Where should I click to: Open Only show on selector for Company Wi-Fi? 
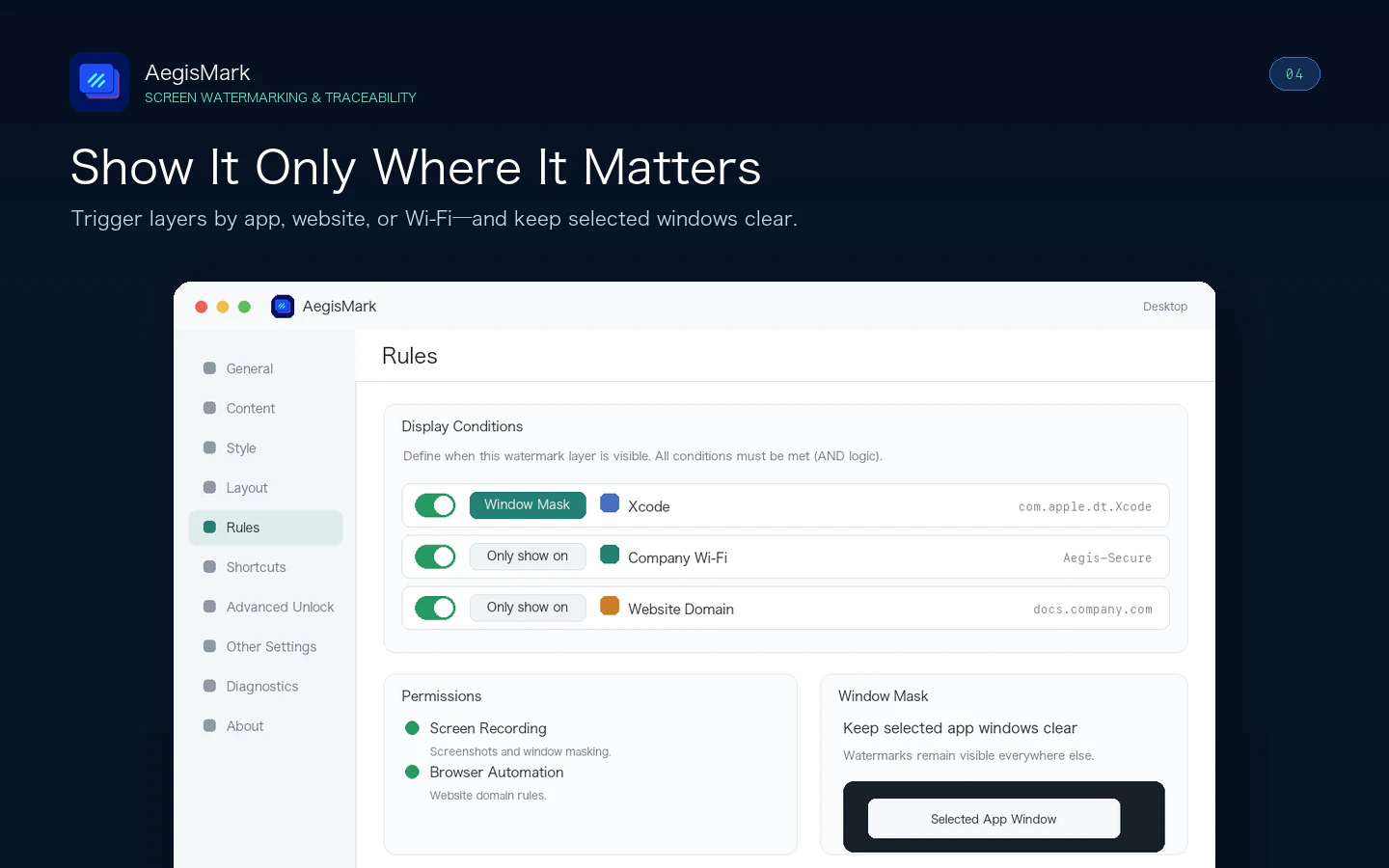pyautogui.click(x=528, y=556)
